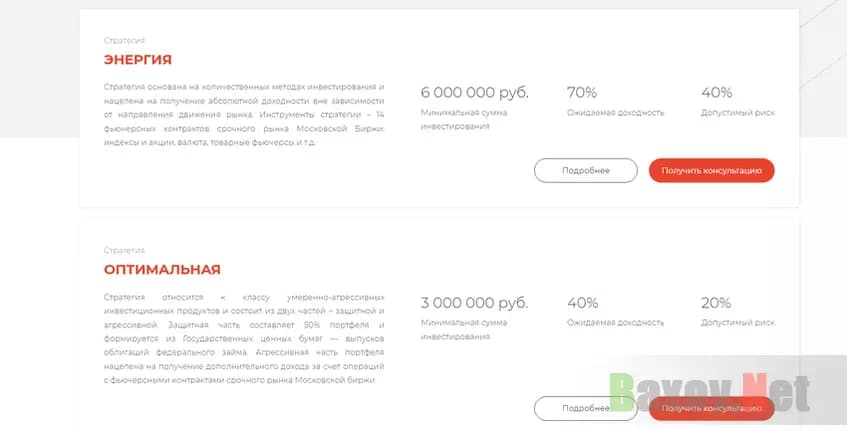Click the Стратегия label above ЭНЕРГИЯ
The image size is (847, 431).
click(124, 40)
